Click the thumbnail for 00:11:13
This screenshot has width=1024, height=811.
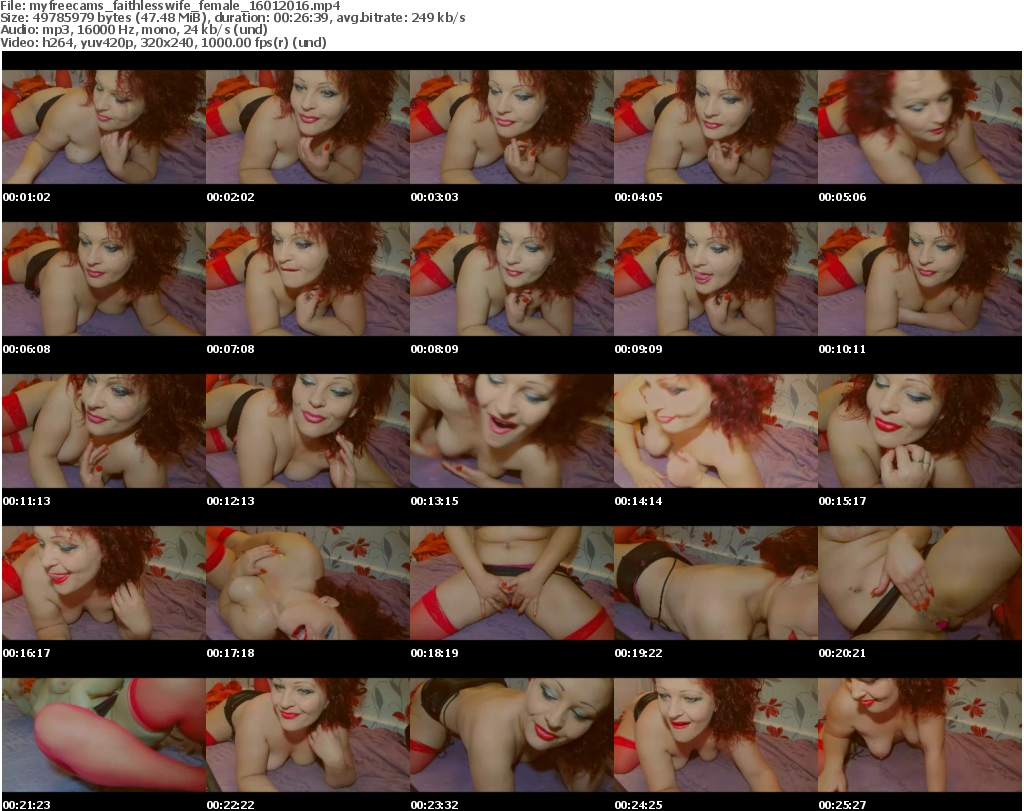[104, 431]
